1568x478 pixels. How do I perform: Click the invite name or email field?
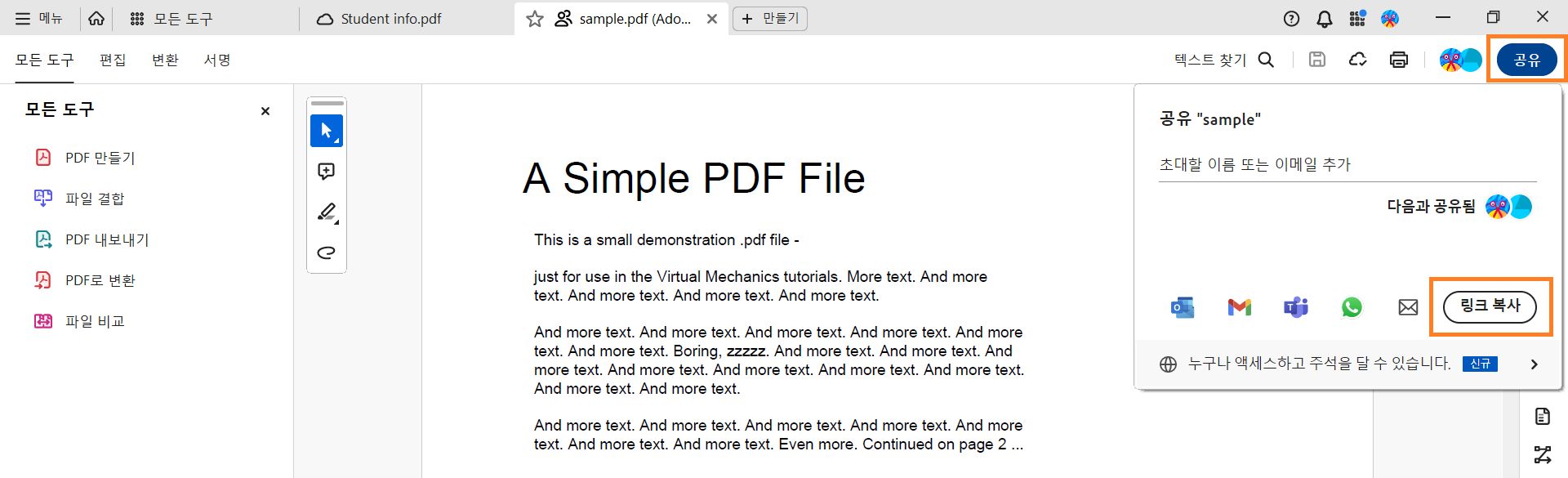click(1346, 164)
